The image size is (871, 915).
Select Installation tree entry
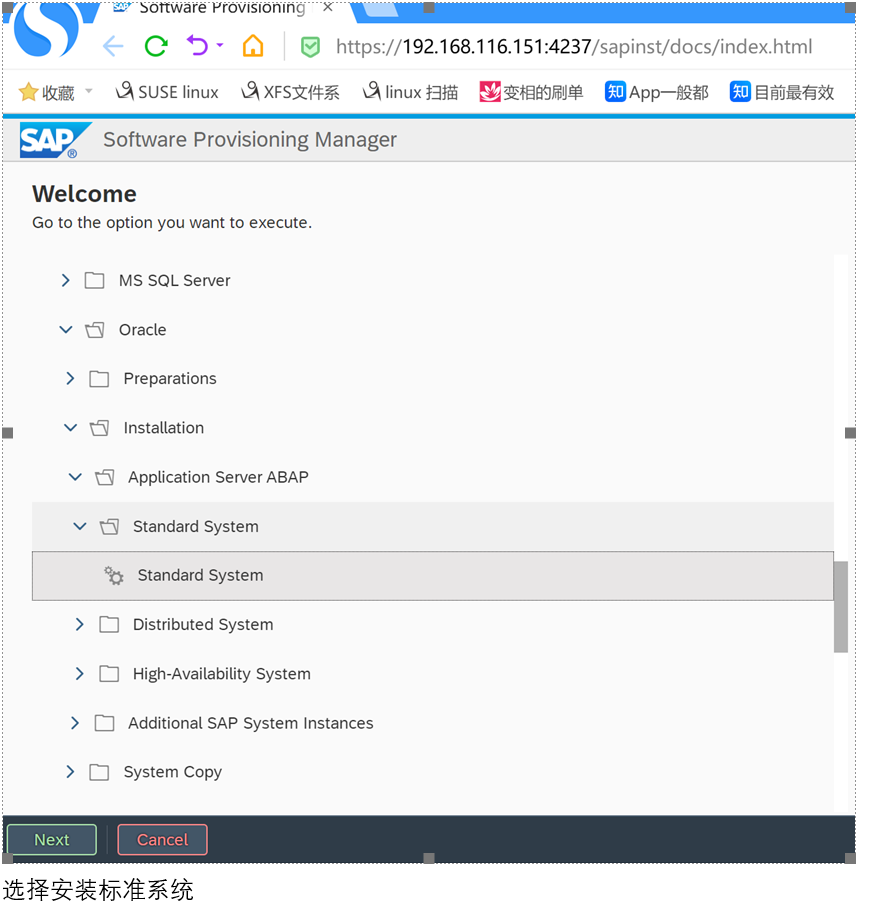click(163, 428)
